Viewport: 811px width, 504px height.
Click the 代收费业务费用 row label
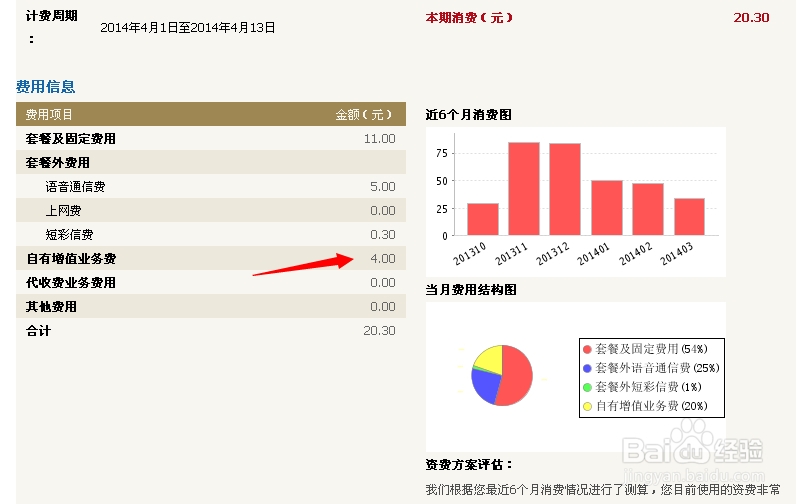click(x=71, y=283)
